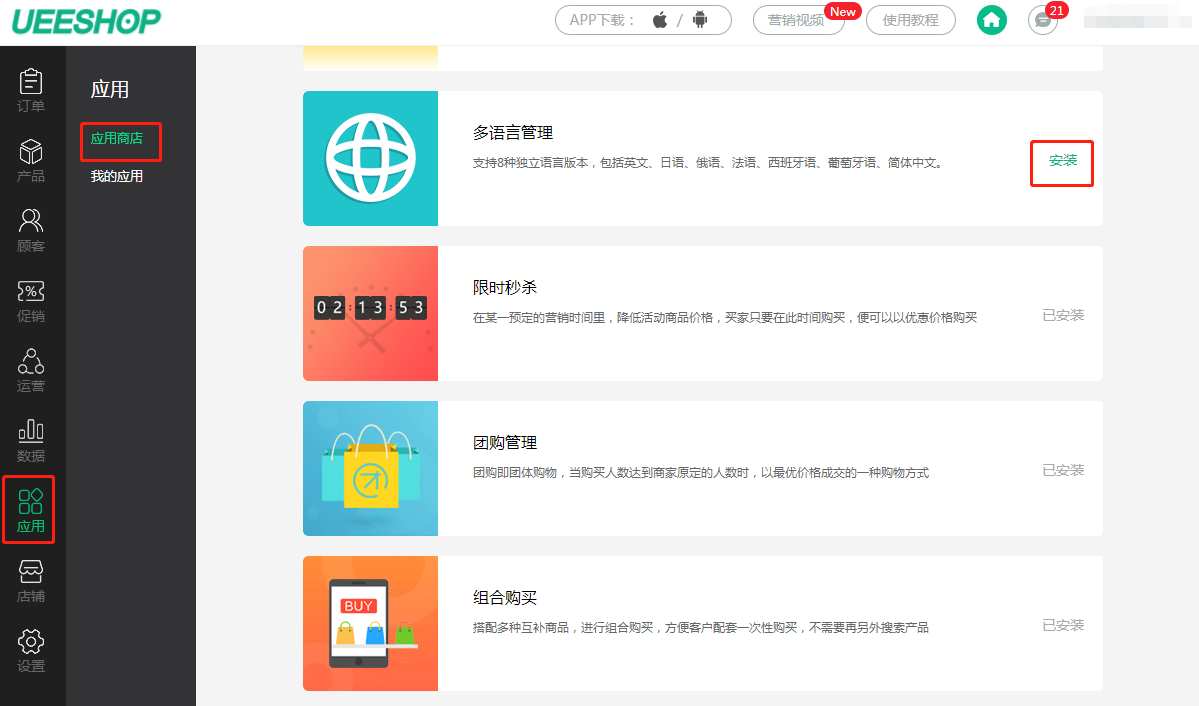Click the 团购管理 app title
The height and width of the screenshot is (706, 1199).
pyautogui.click(x=505, y=443)
